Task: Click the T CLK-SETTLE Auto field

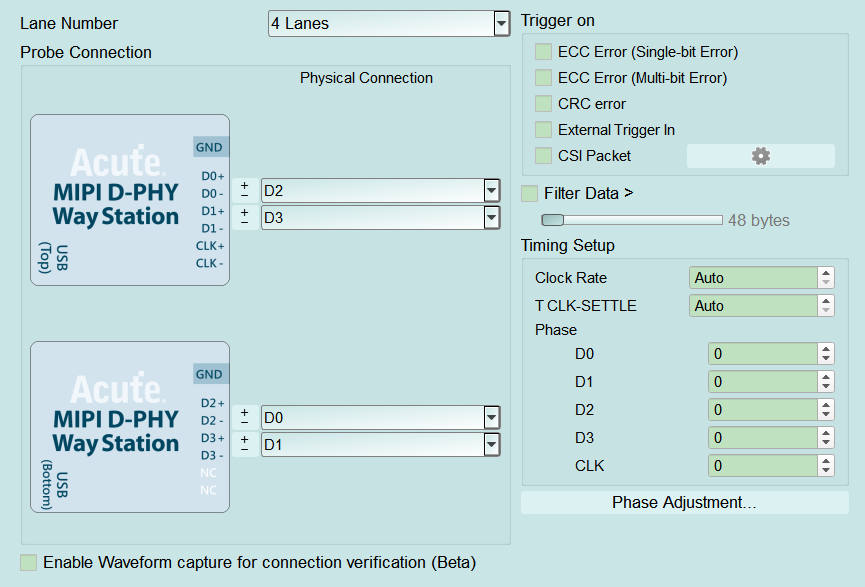Action: click(x=753, y=306)
